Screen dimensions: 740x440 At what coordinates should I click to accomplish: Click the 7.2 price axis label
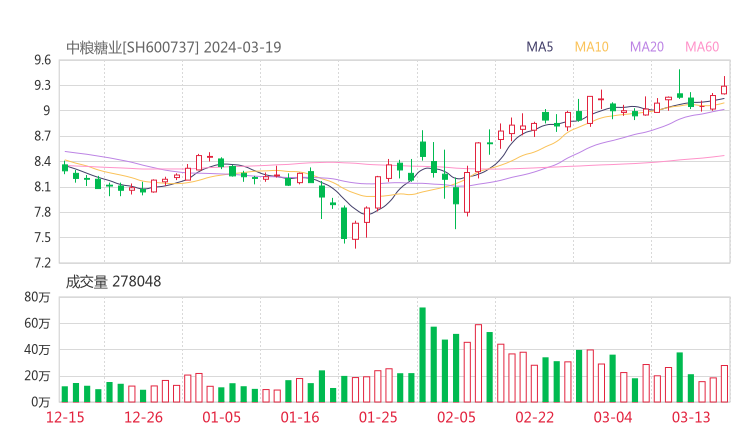tap(42, 263)
